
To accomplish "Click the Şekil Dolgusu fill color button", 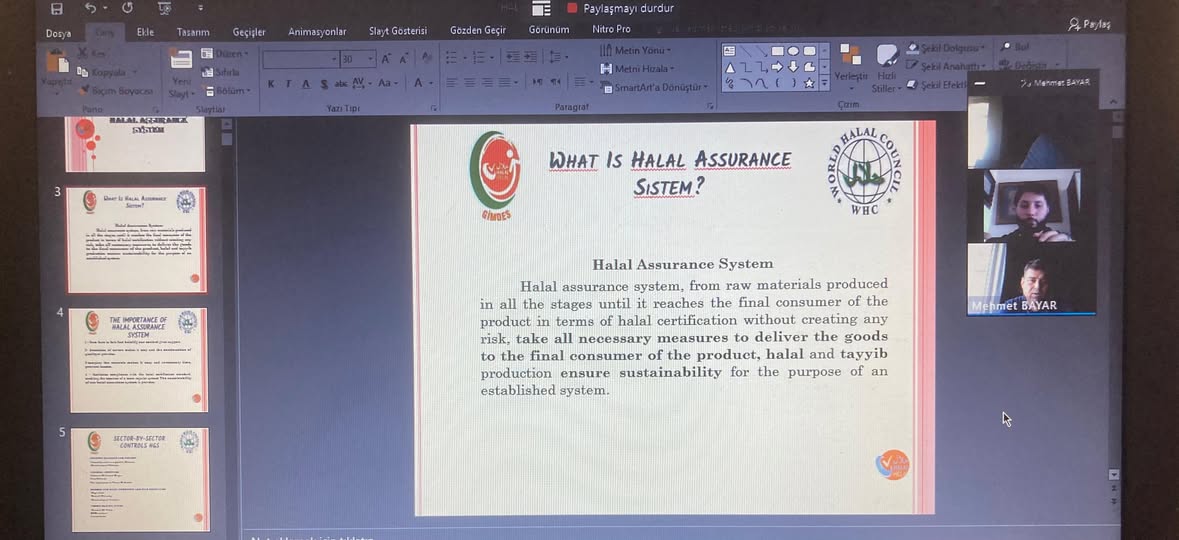I will (x=946, y=48).
